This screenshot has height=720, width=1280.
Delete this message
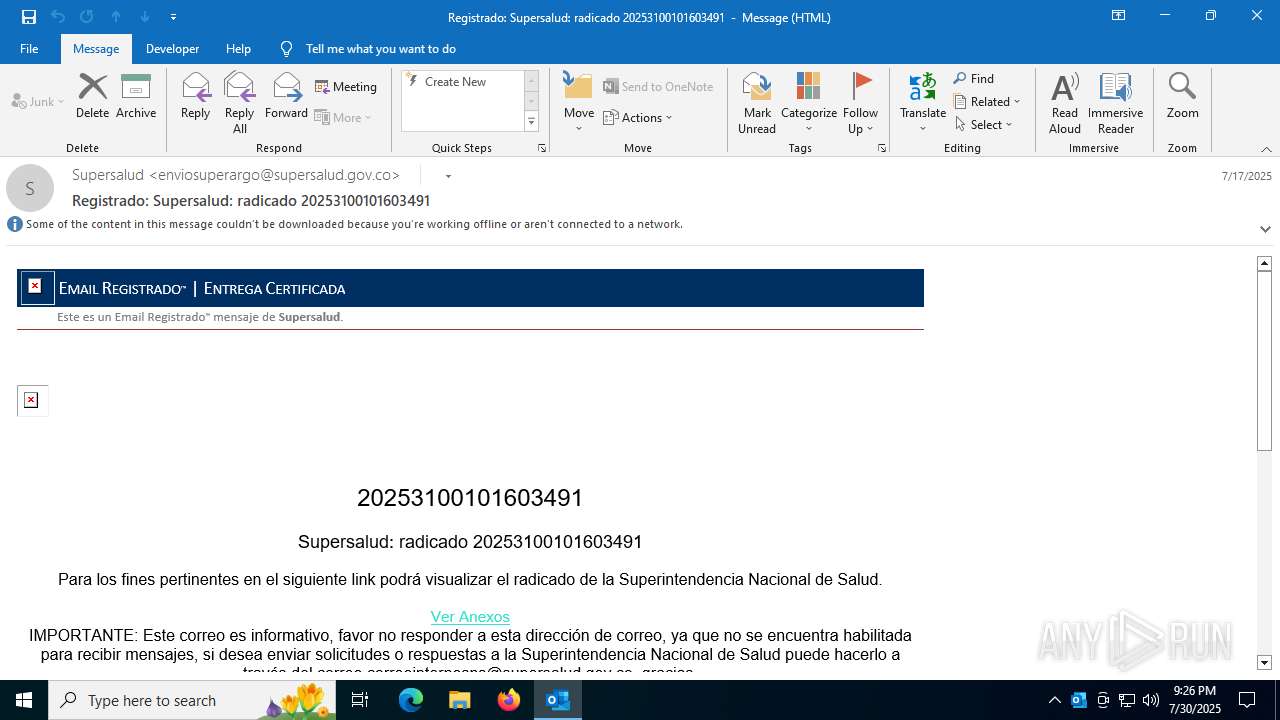pos(92,97)
